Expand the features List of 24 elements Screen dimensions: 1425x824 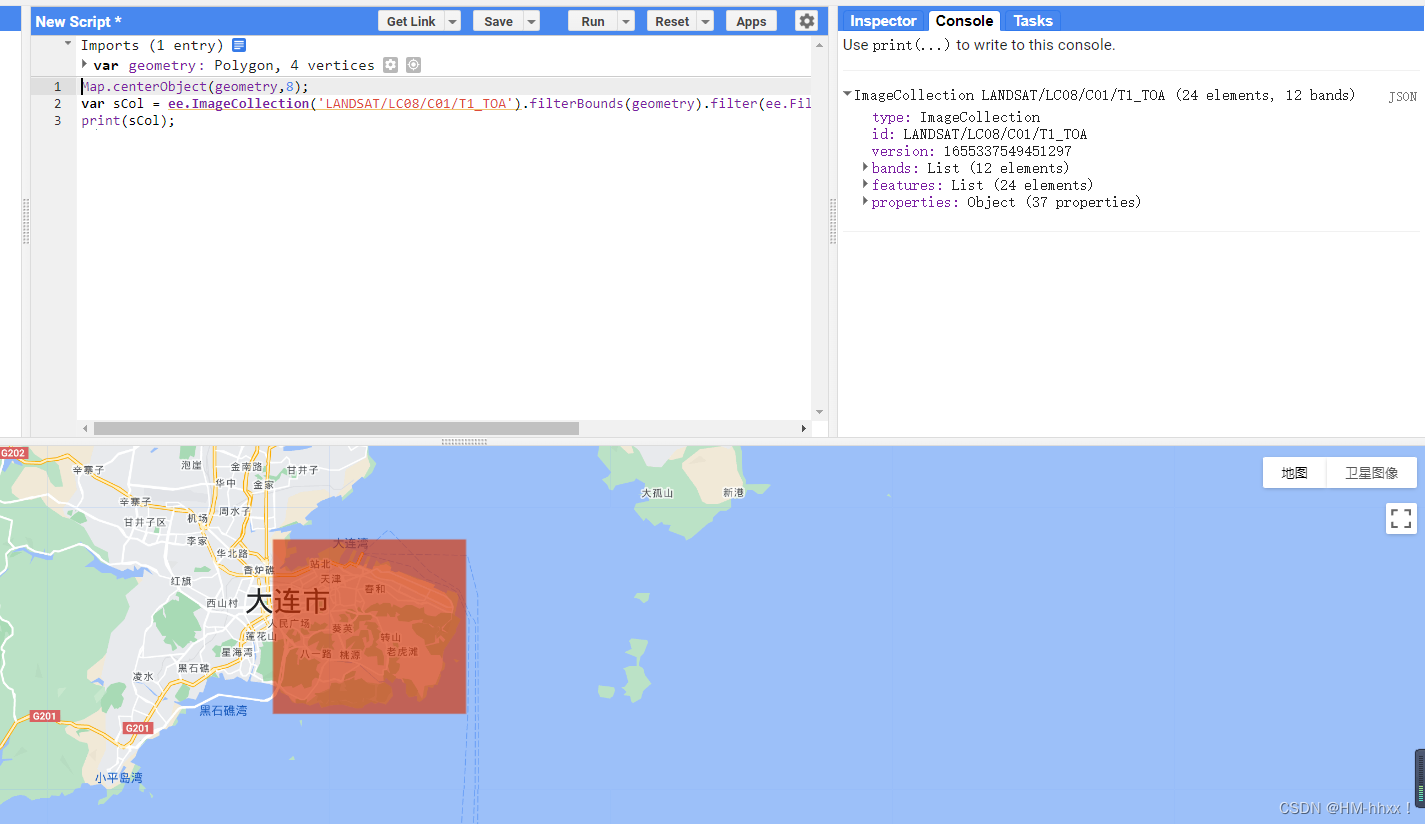[865, 184]
